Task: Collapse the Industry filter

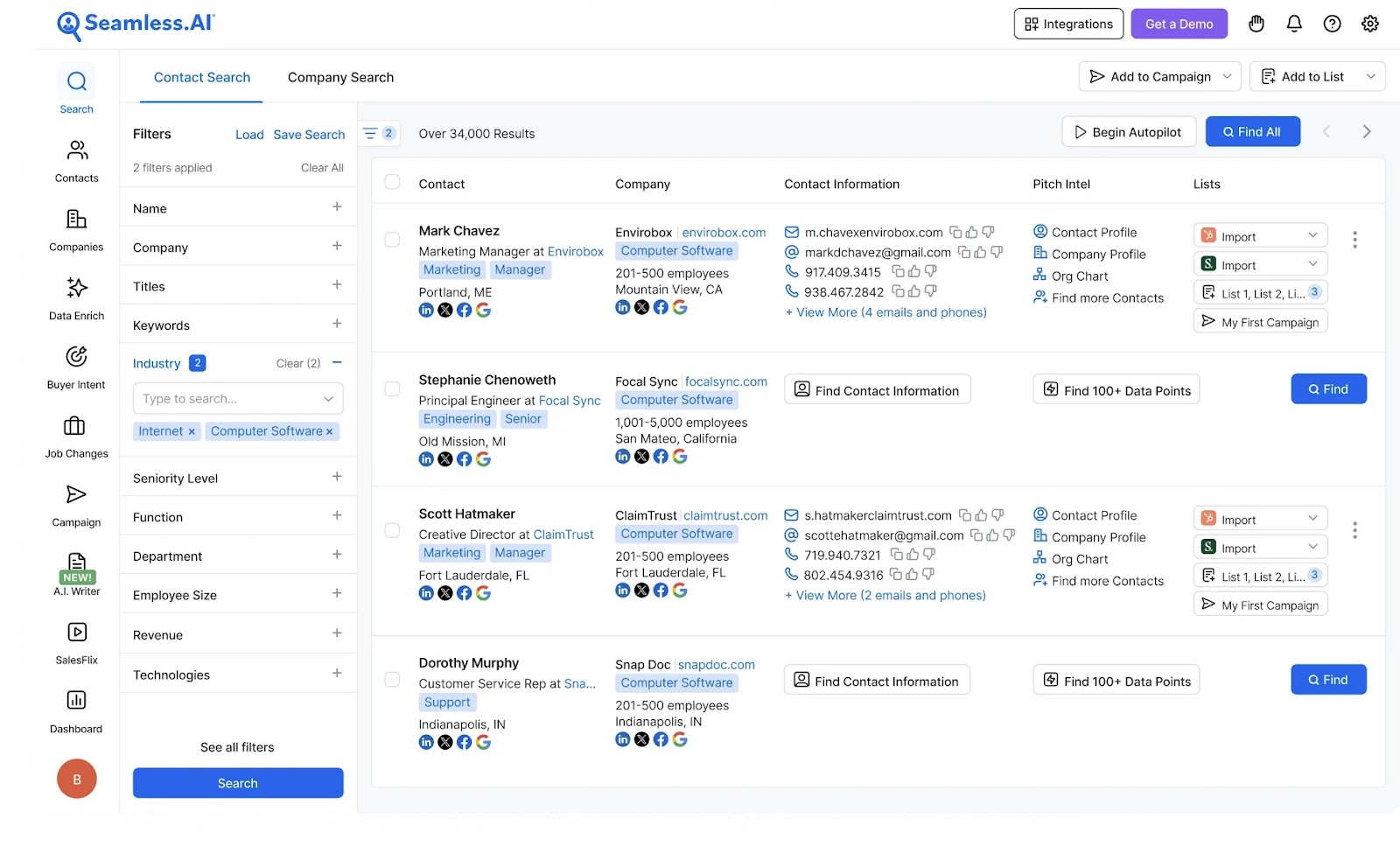Action: (337, 362)
